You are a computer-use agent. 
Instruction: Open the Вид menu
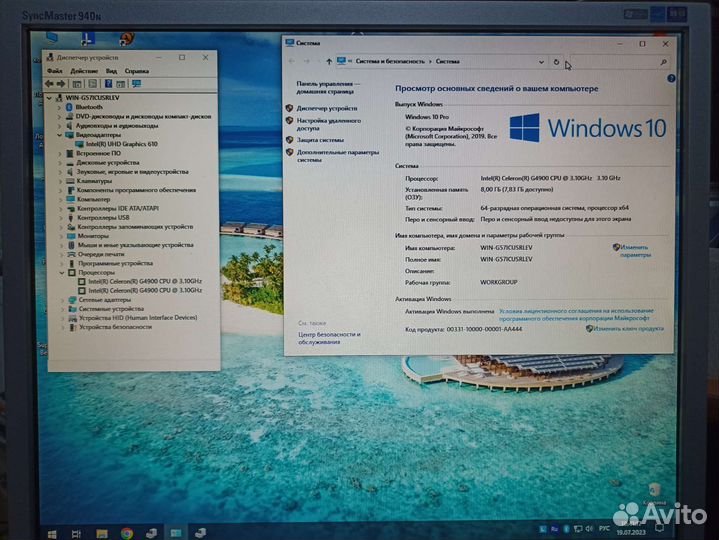(111, 71)
